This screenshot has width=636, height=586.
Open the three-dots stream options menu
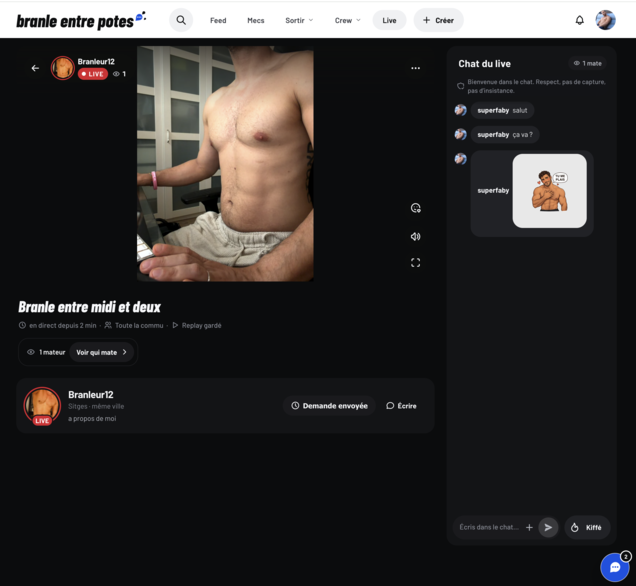[415, 68]
